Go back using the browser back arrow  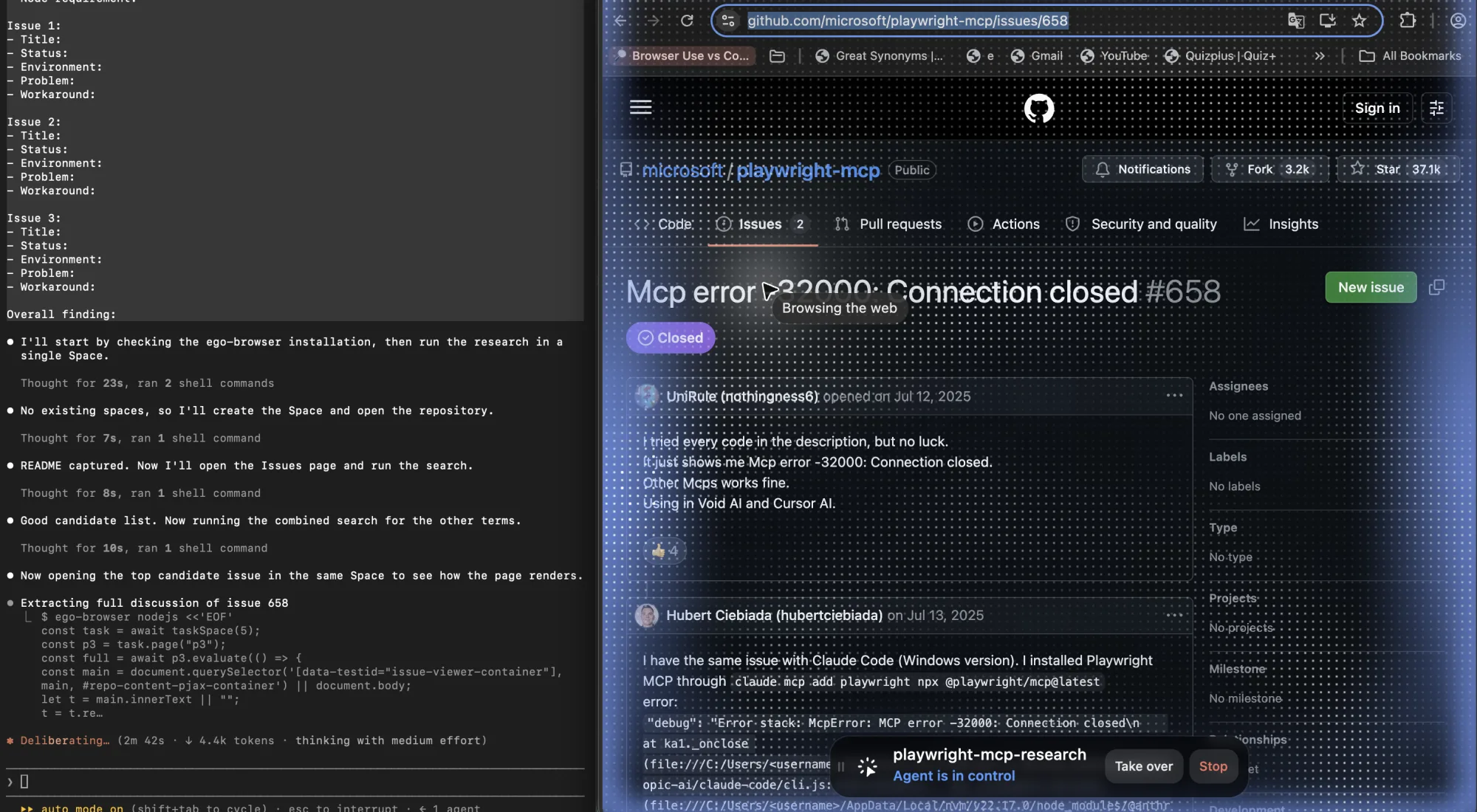[620, 21]
